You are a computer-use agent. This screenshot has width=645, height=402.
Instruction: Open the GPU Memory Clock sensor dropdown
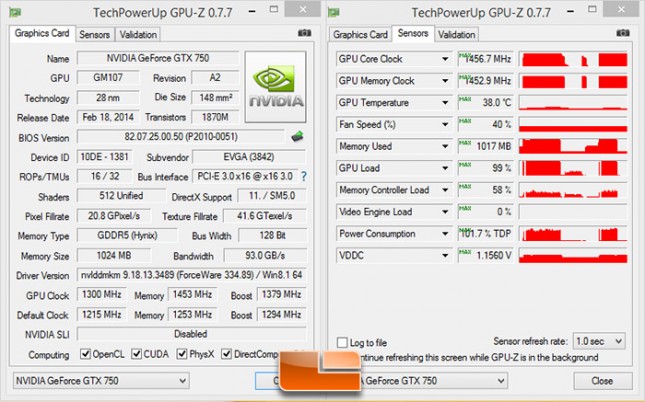(x=445, y=81)
